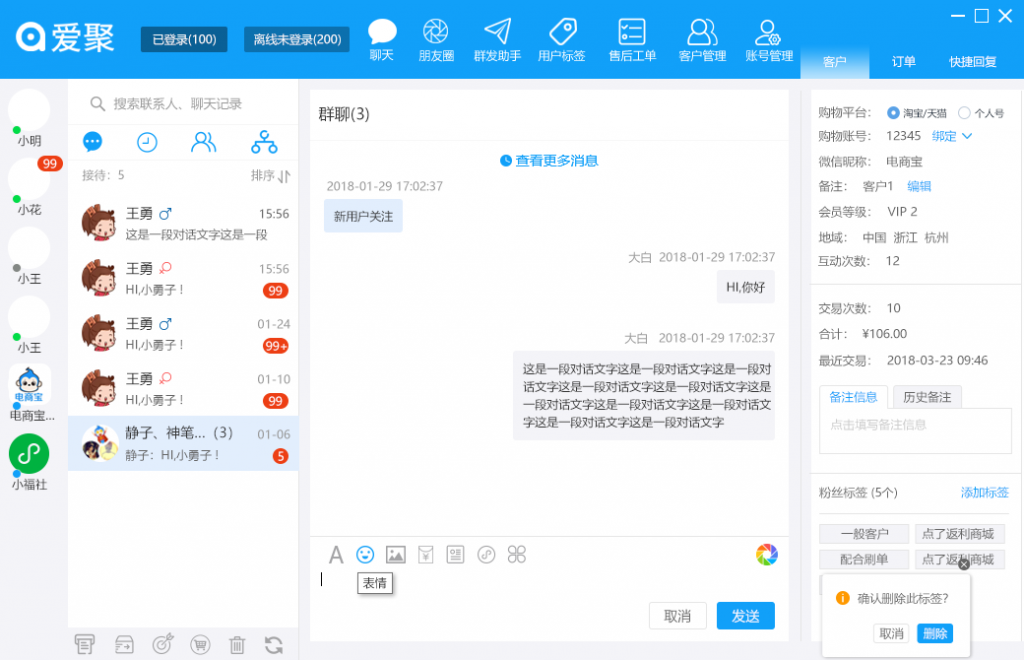This screenshot has width=1024, height=660.
Task: Confirm with the blue 删除 button
Action: point(935,633)
